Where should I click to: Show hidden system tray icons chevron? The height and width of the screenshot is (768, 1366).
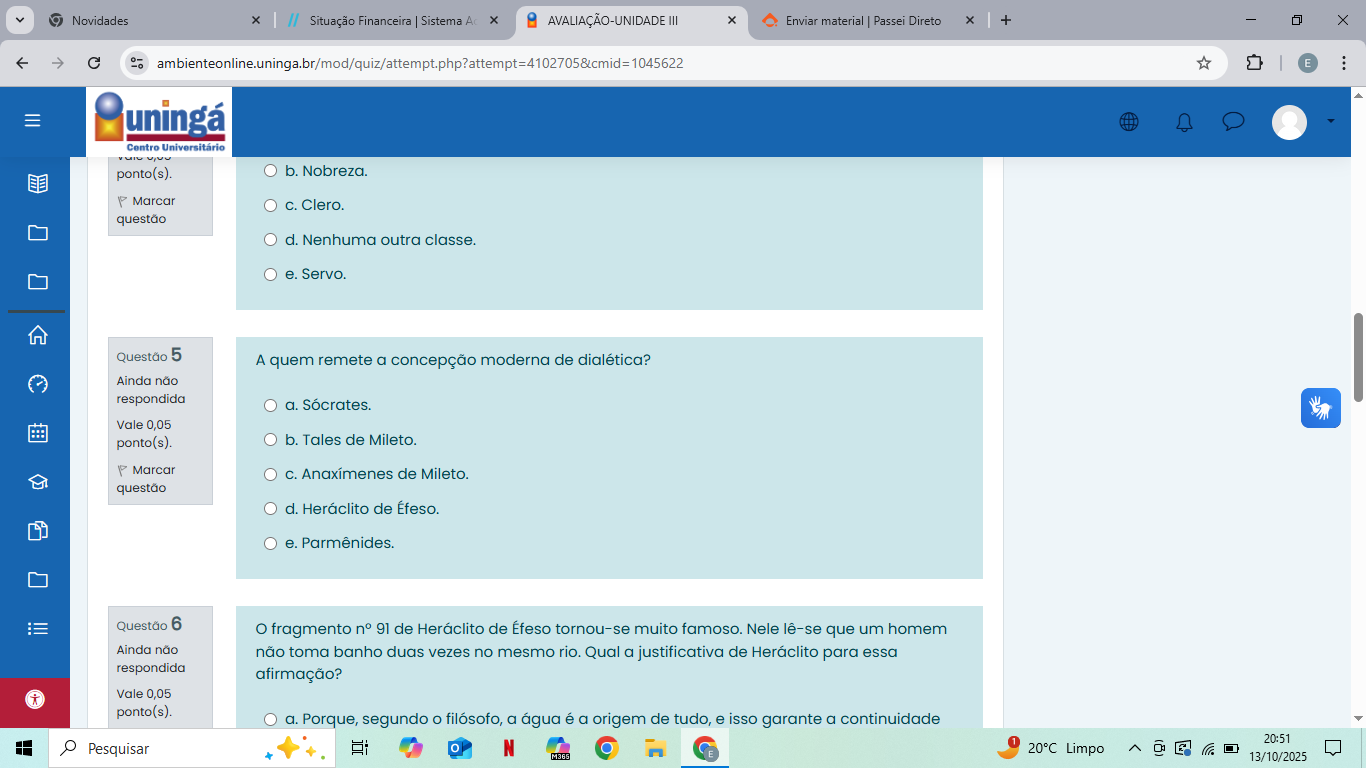pos(1134,748)
